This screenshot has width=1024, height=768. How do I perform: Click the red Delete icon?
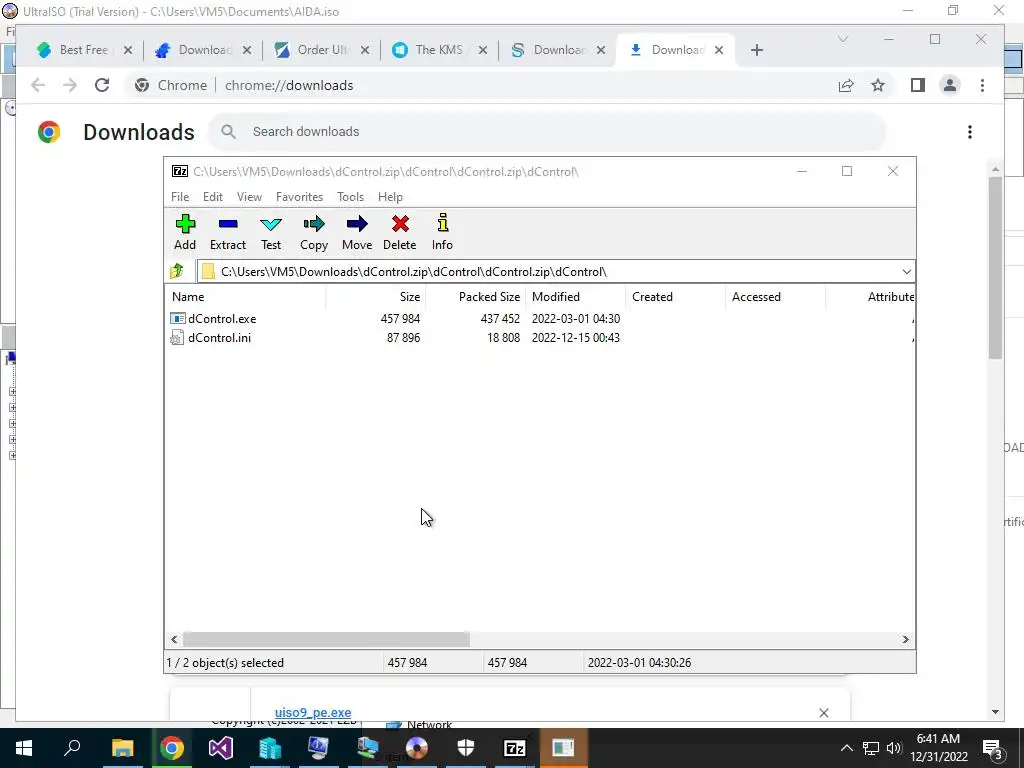[x=400, y=232]
